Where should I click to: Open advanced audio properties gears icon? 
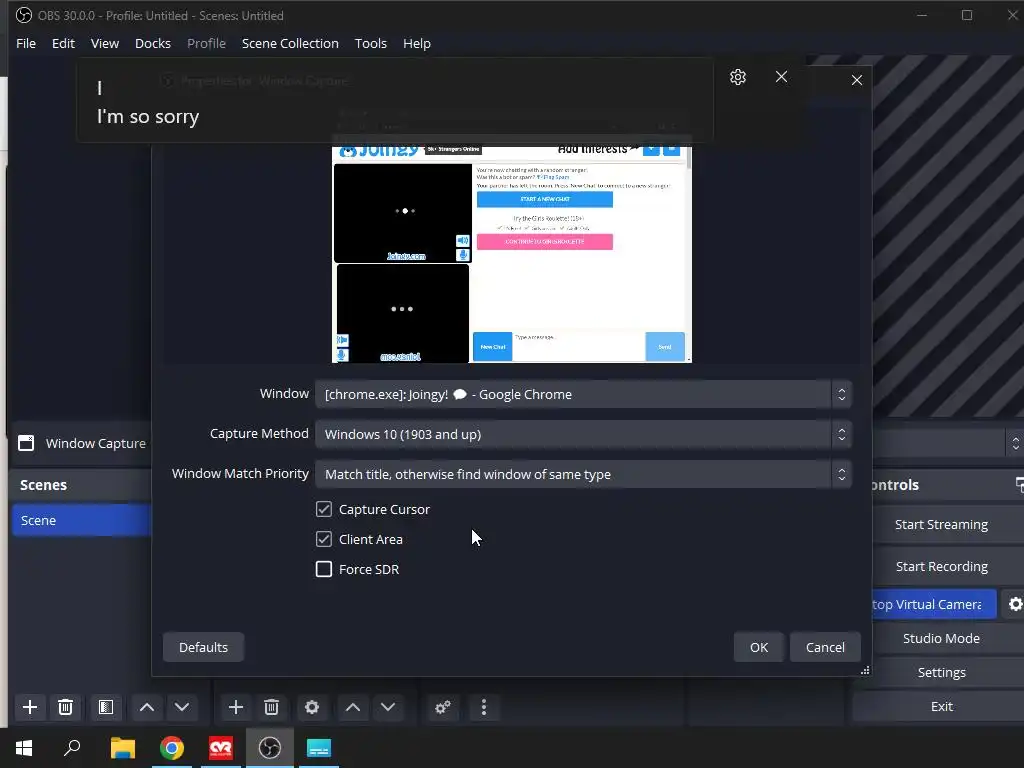tap(443, 707)
